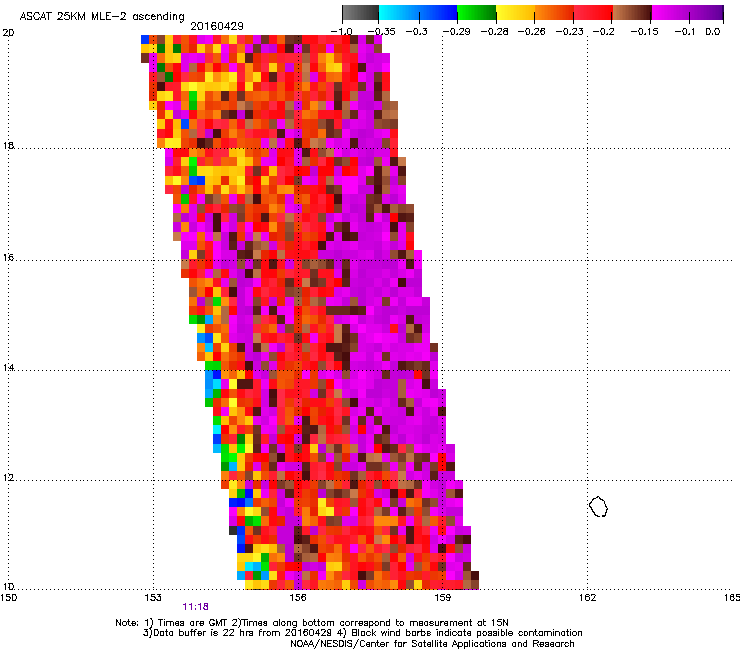Image resolution: width=740 pixels, height=650 pixels.
Task: Click the longitude axis label 162
Action: 587,598
